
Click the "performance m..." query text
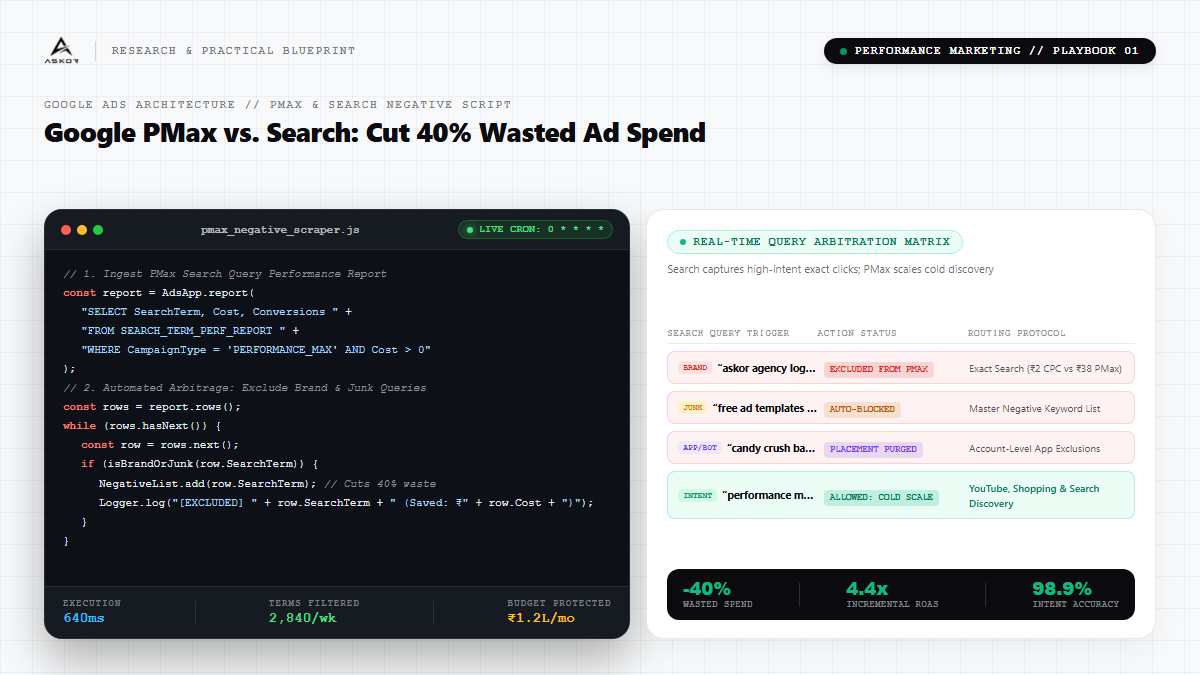pyautogui.click(x=769, y=495)
